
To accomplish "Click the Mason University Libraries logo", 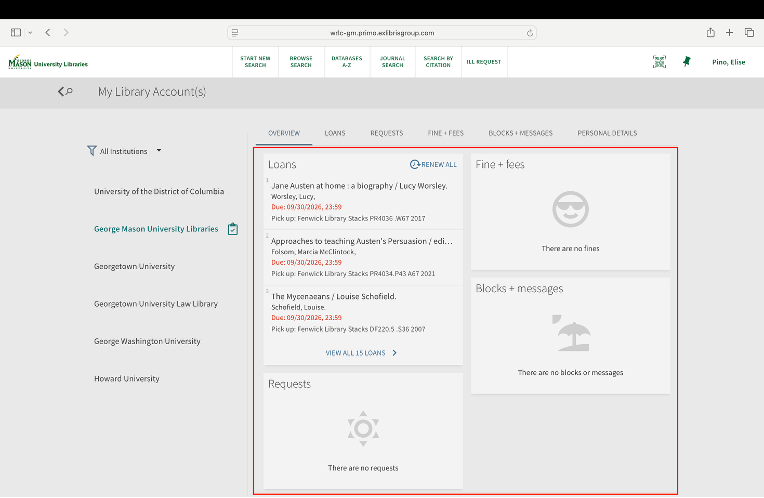I will 48,62.
